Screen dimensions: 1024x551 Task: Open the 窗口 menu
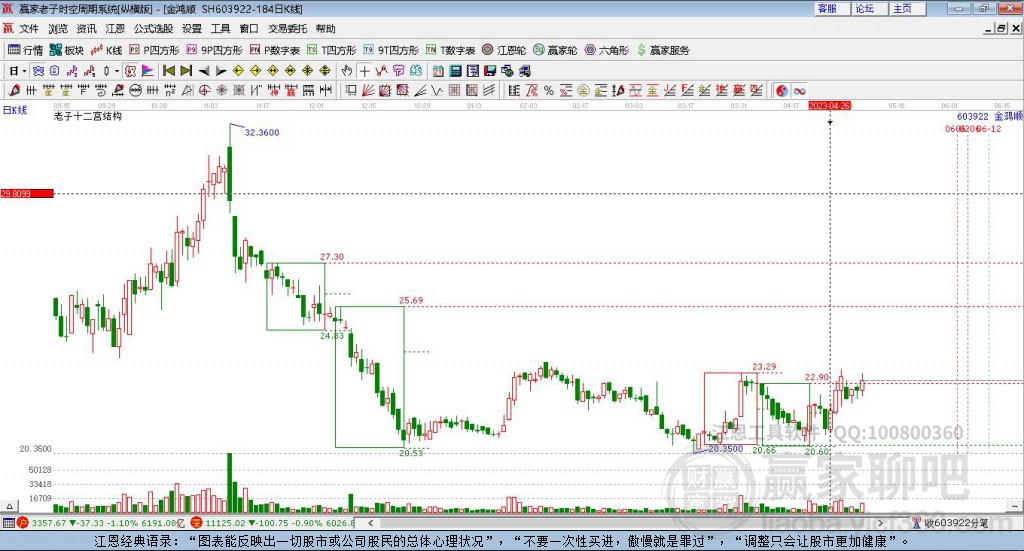click(249, 29)
